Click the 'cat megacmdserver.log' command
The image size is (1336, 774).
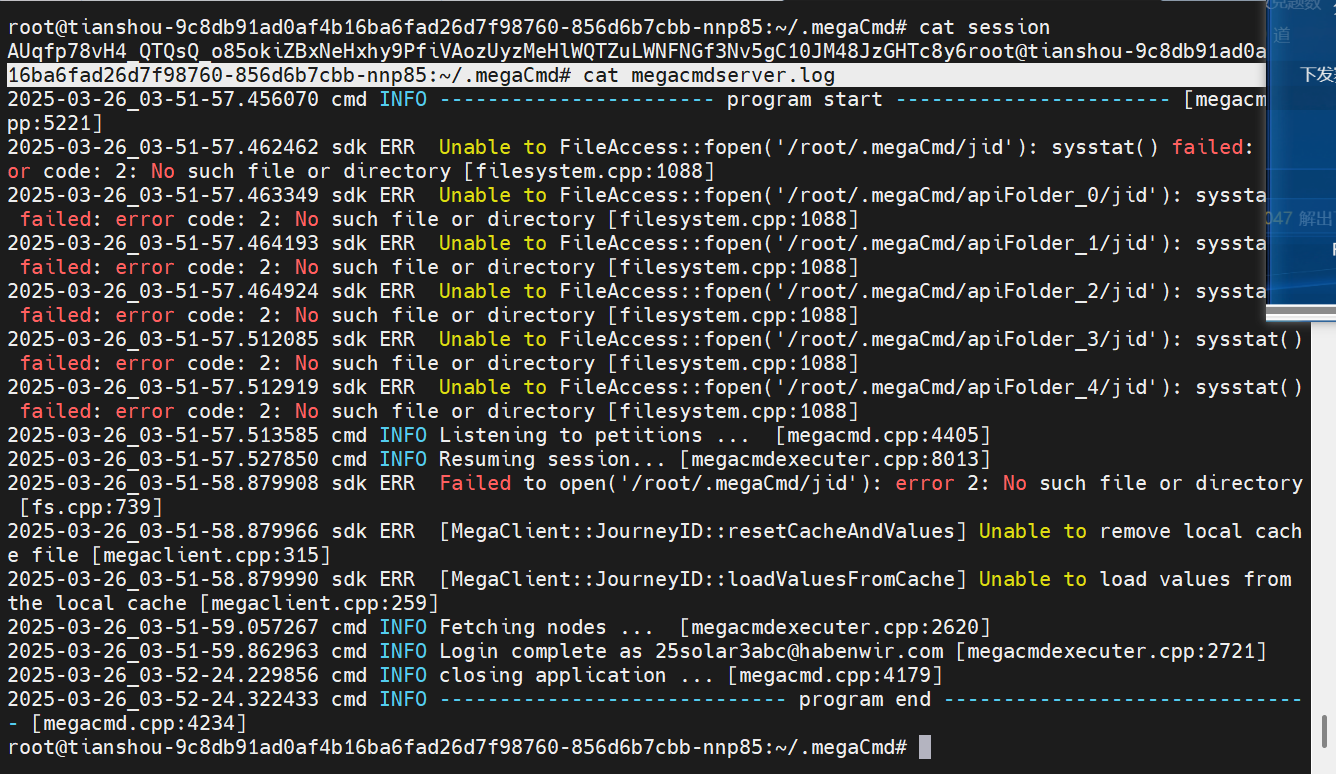click(708, 75)
